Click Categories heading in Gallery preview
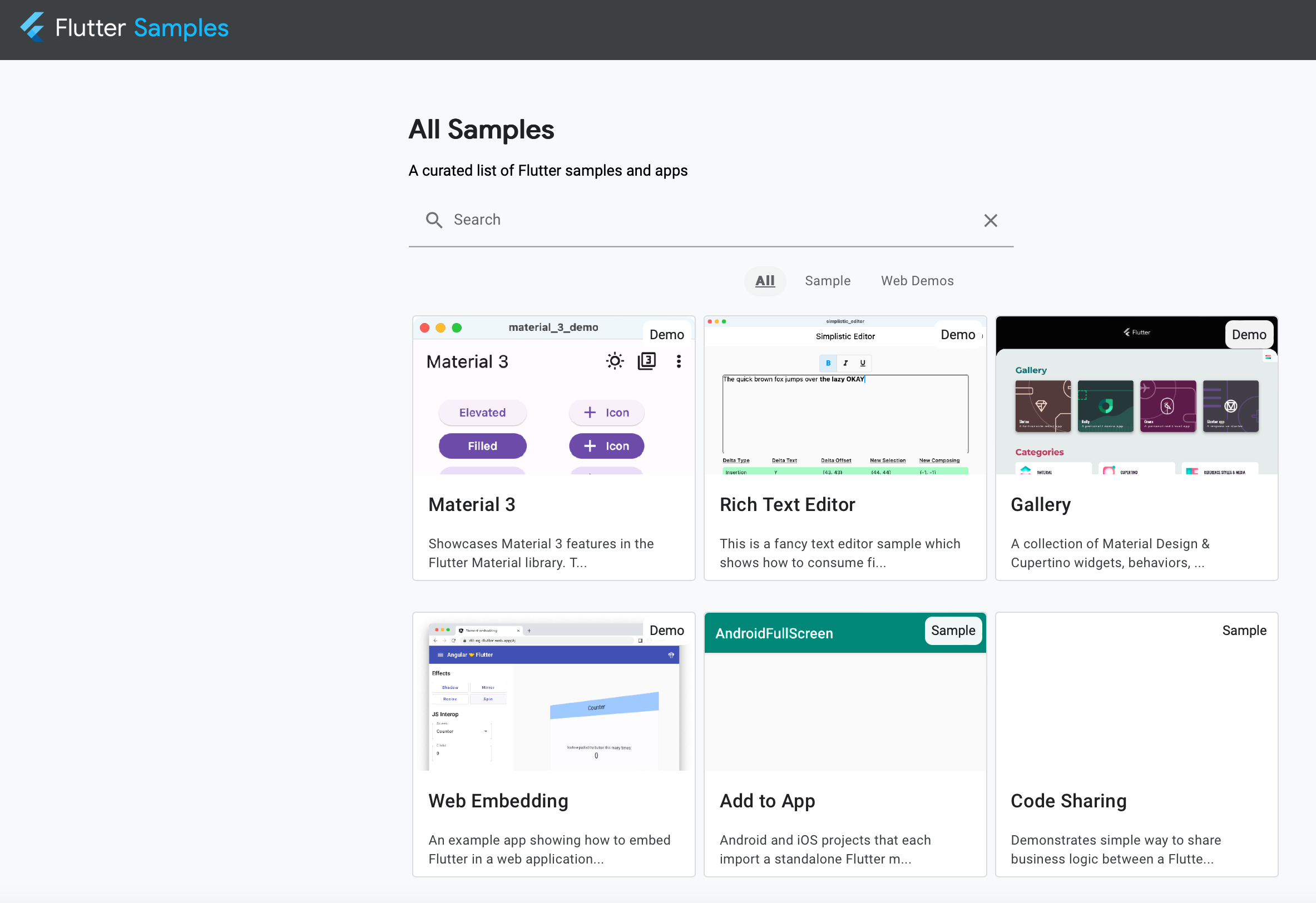Viewport: 1316px width, 903px height. pyautogui.click(x=1039, y=452)
